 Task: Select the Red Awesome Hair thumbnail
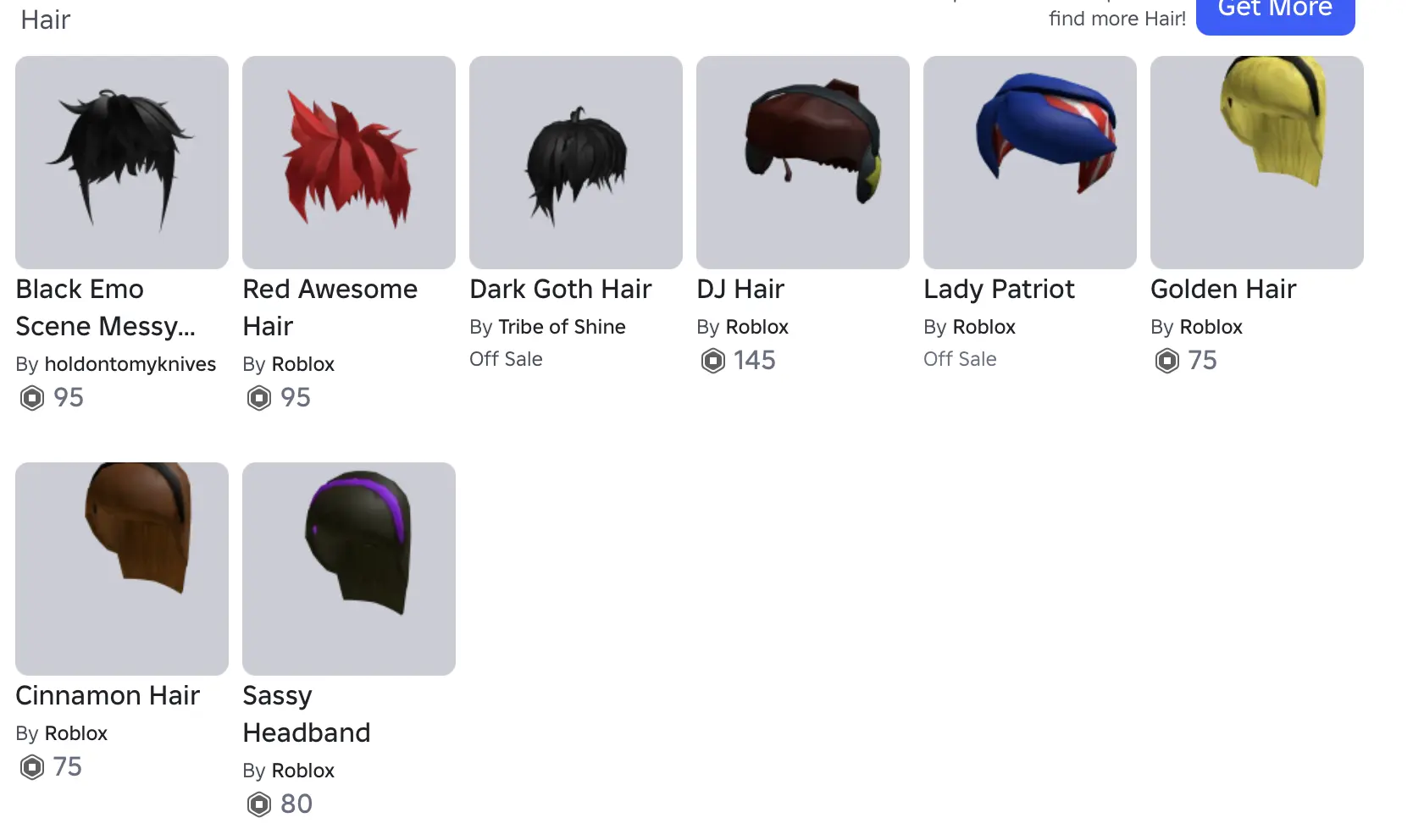[x=349, y=163]
